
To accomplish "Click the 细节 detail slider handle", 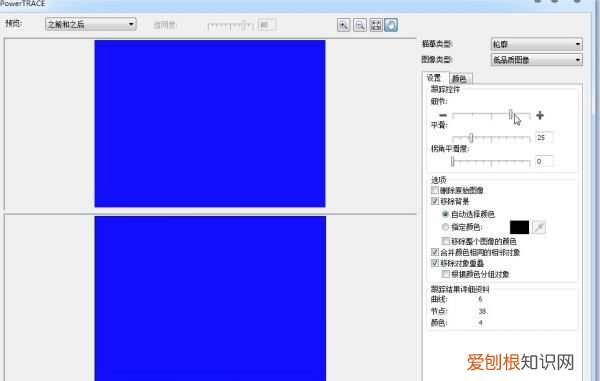I will pyautogui.click(x=510, y=114).
